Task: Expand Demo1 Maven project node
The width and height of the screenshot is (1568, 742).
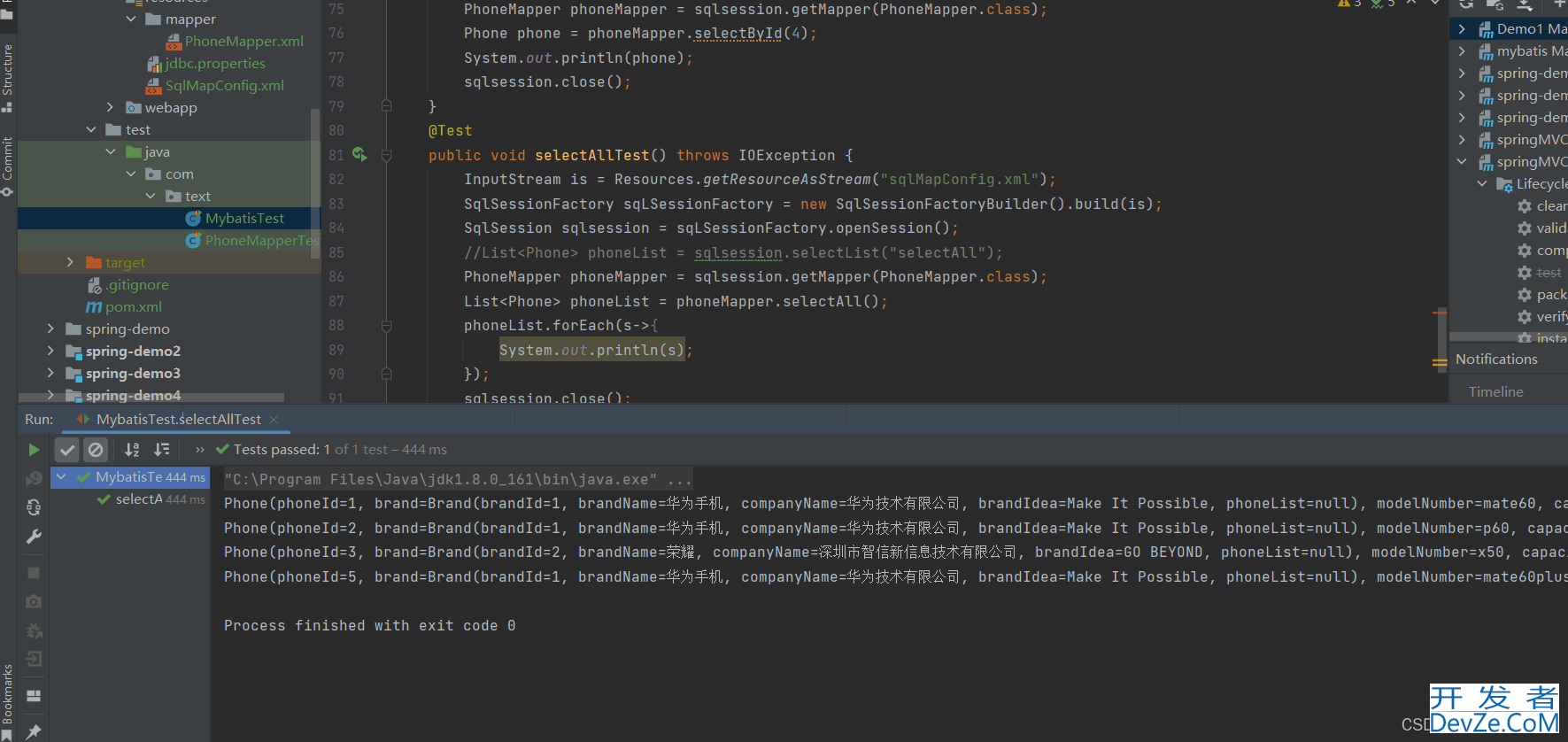Action: point(1462,29)
